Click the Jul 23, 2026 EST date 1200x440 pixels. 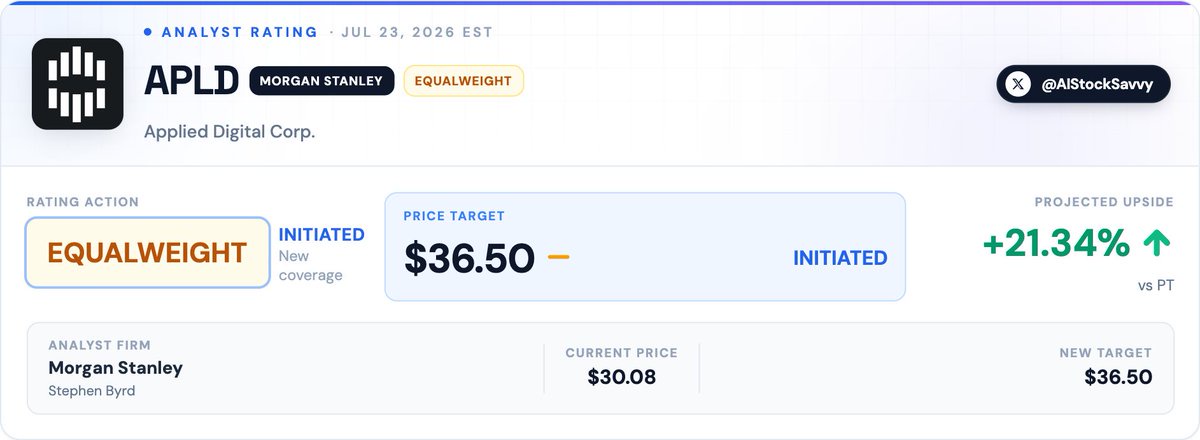416,32
